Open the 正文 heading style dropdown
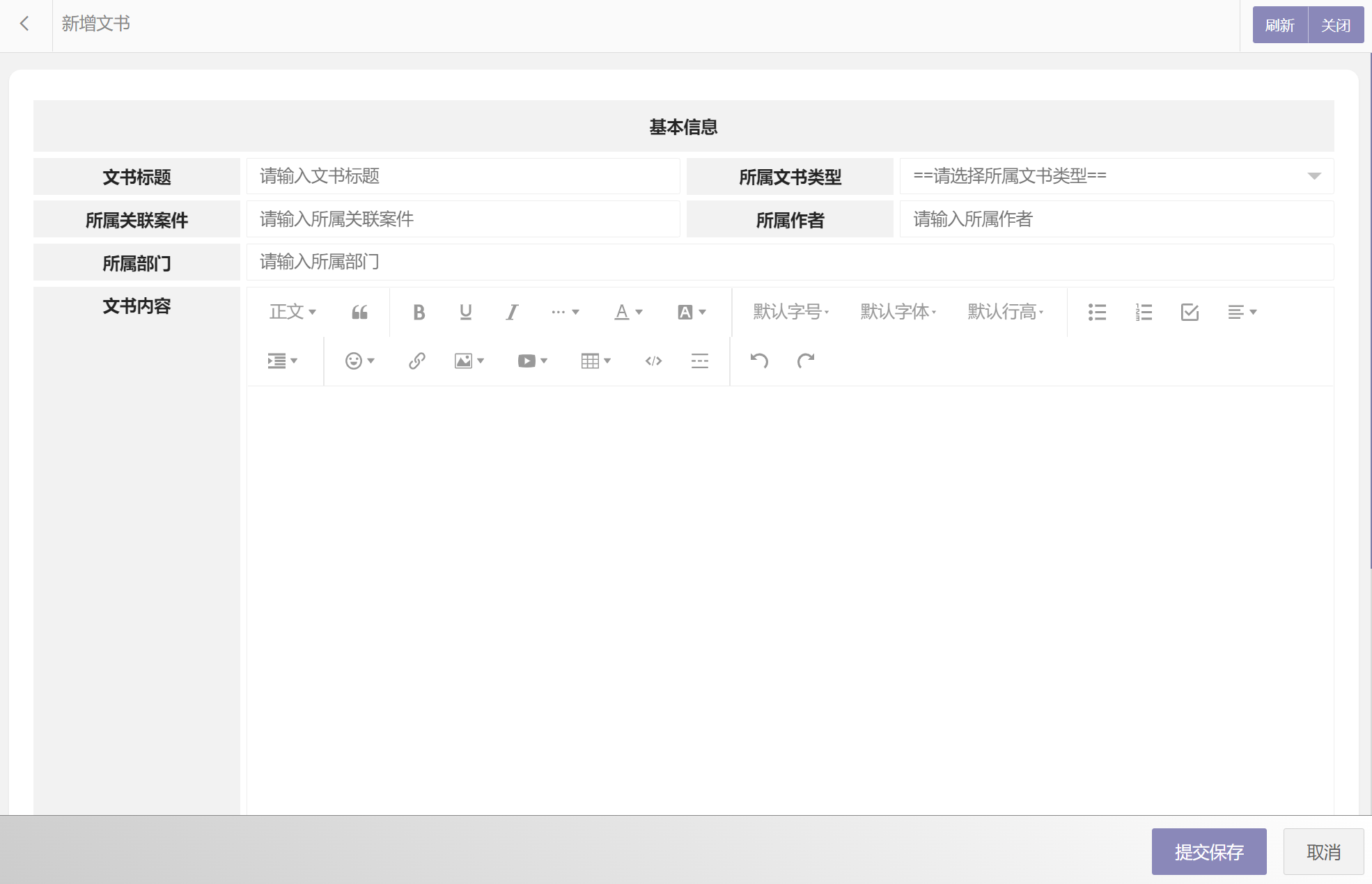 pos(293,312)
